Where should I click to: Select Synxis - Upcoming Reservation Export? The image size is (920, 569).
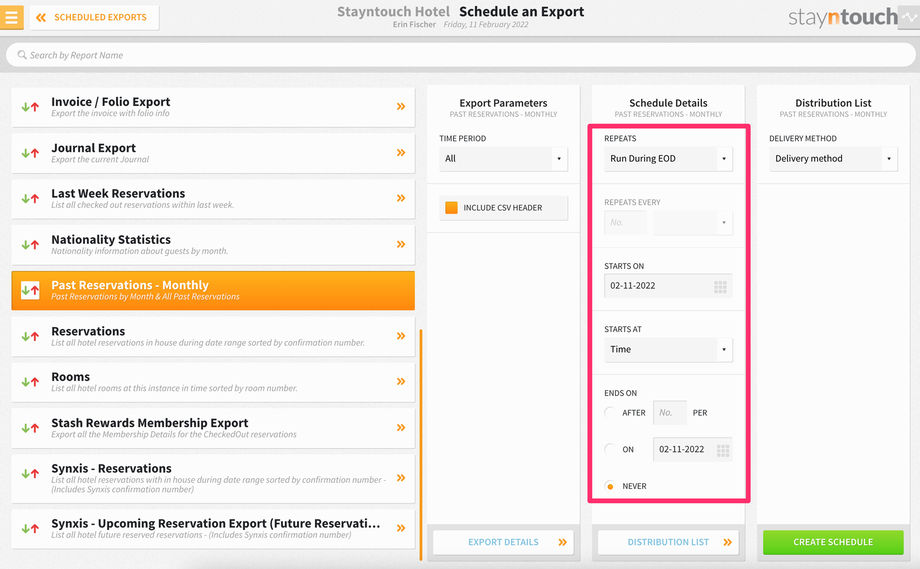(213, 529)
